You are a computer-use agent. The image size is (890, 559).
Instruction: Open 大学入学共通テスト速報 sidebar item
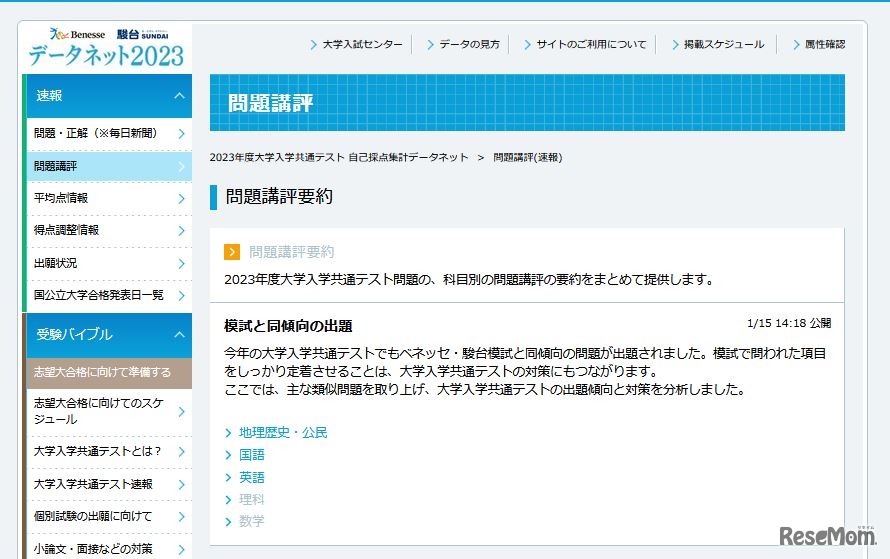point(110,485)
